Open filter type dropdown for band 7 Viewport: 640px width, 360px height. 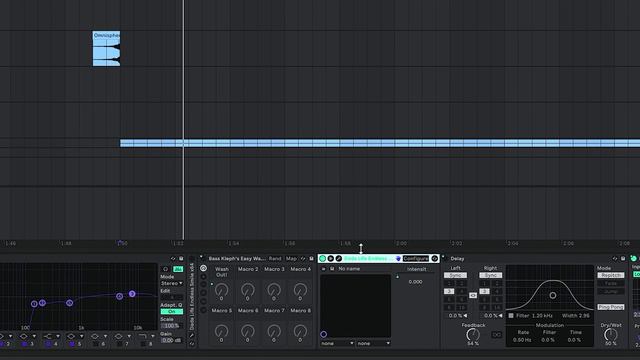tap(122, 336)
